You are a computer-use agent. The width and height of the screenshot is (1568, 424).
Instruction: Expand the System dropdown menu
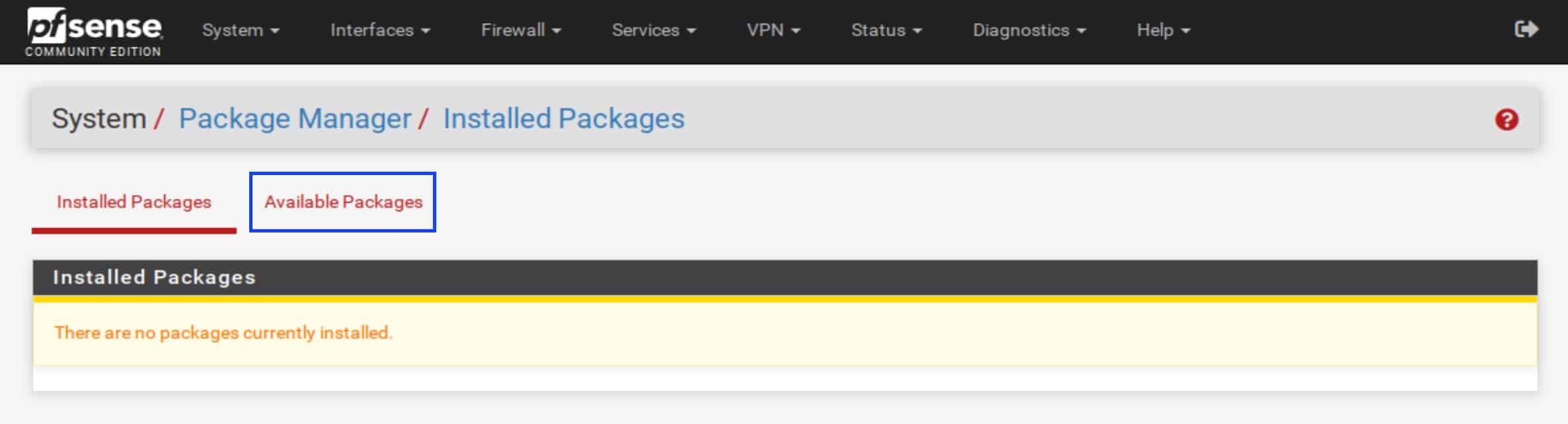point(241,30)
